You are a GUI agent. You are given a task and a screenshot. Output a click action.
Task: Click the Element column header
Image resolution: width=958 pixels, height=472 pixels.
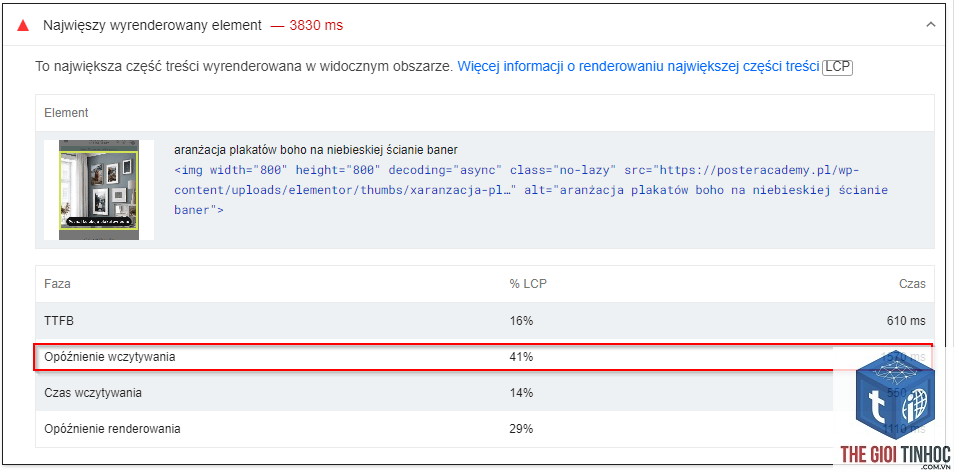(66, 113)
